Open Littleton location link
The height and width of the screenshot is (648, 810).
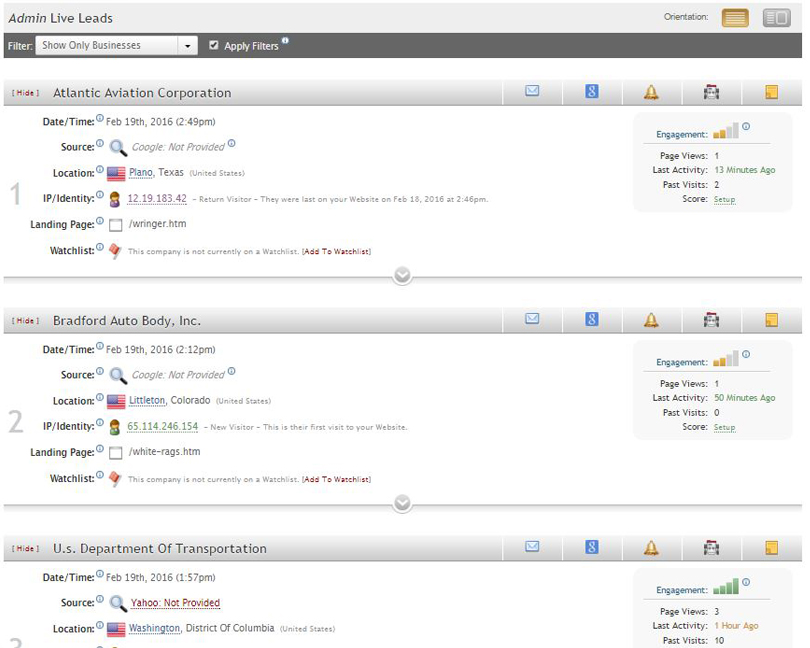click(x=147, y=400)
